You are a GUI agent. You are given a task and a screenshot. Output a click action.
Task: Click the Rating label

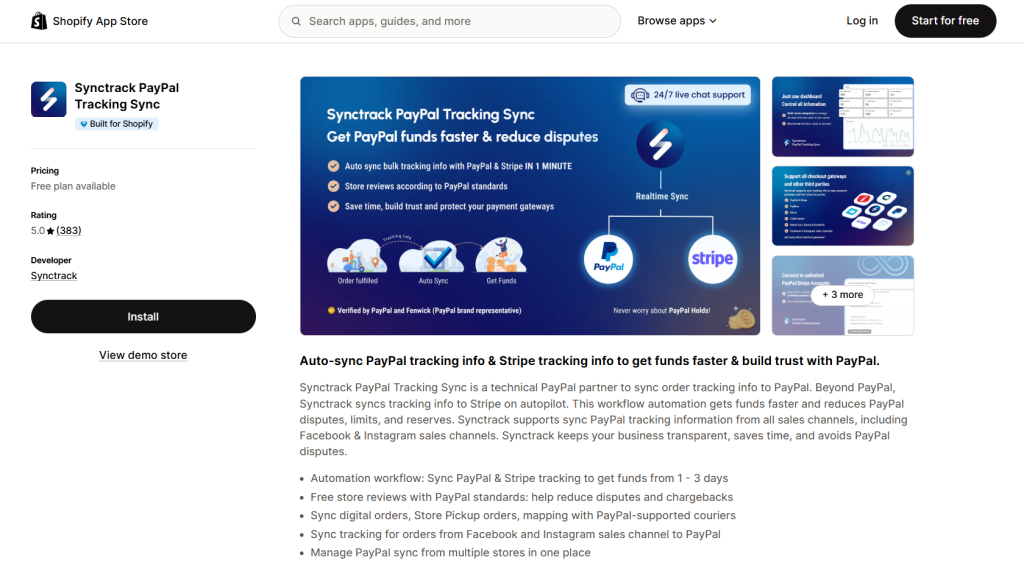click(44, 215)
